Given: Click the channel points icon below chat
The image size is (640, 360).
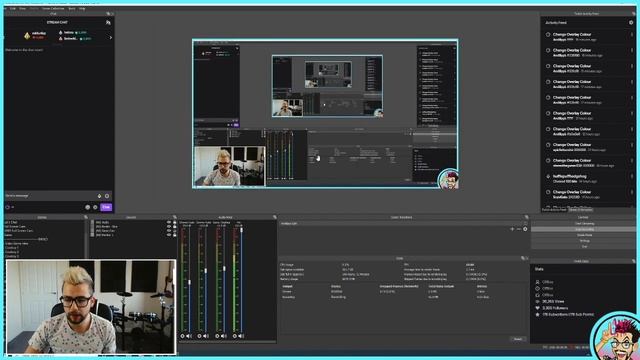Looking at the screenshot, I should (x=7, y=207).
